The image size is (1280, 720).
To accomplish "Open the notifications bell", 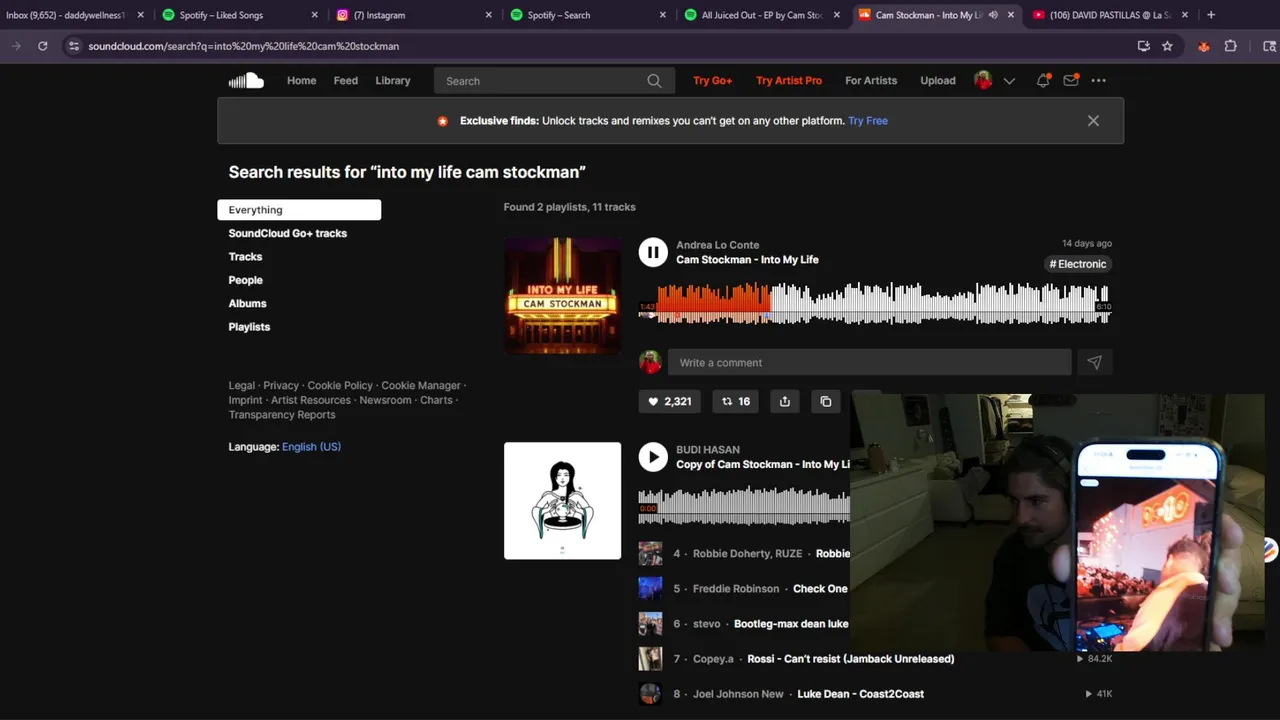I will 1043,81.
